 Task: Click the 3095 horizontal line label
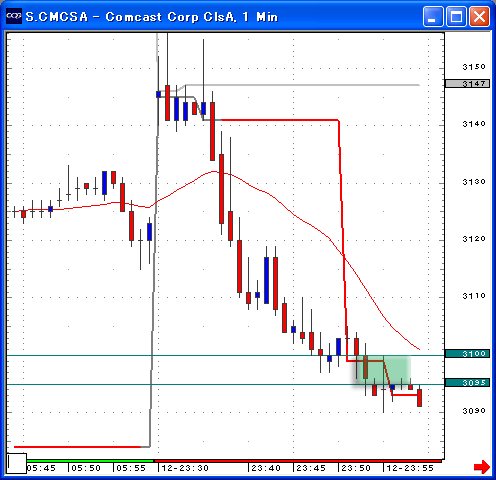tap(467, 383)
